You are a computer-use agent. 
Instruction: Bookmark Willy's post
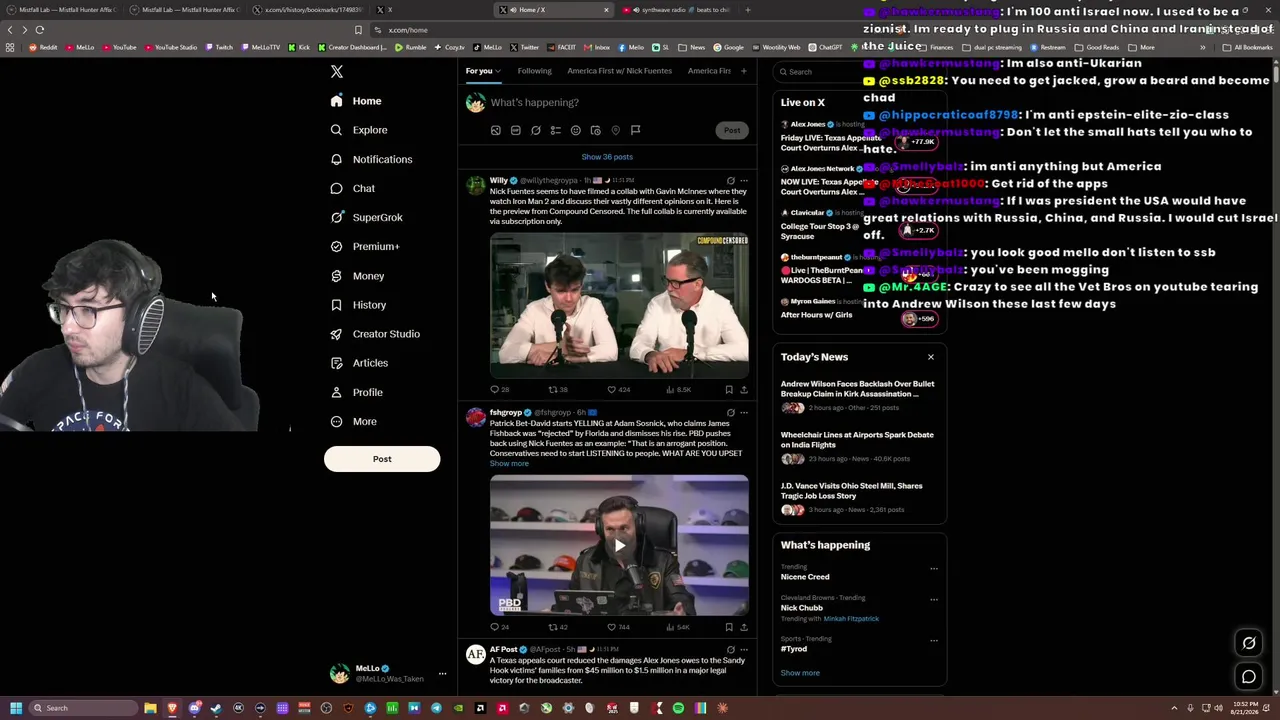(729, 389)
